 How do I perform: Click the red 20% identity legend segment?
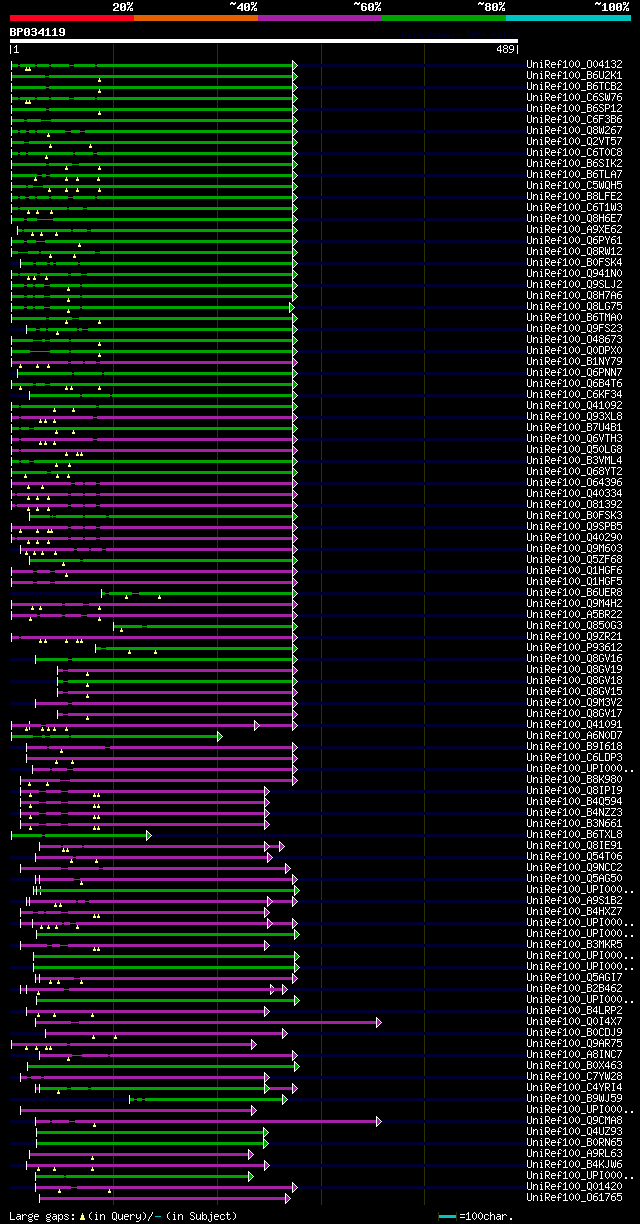[72, 17]
